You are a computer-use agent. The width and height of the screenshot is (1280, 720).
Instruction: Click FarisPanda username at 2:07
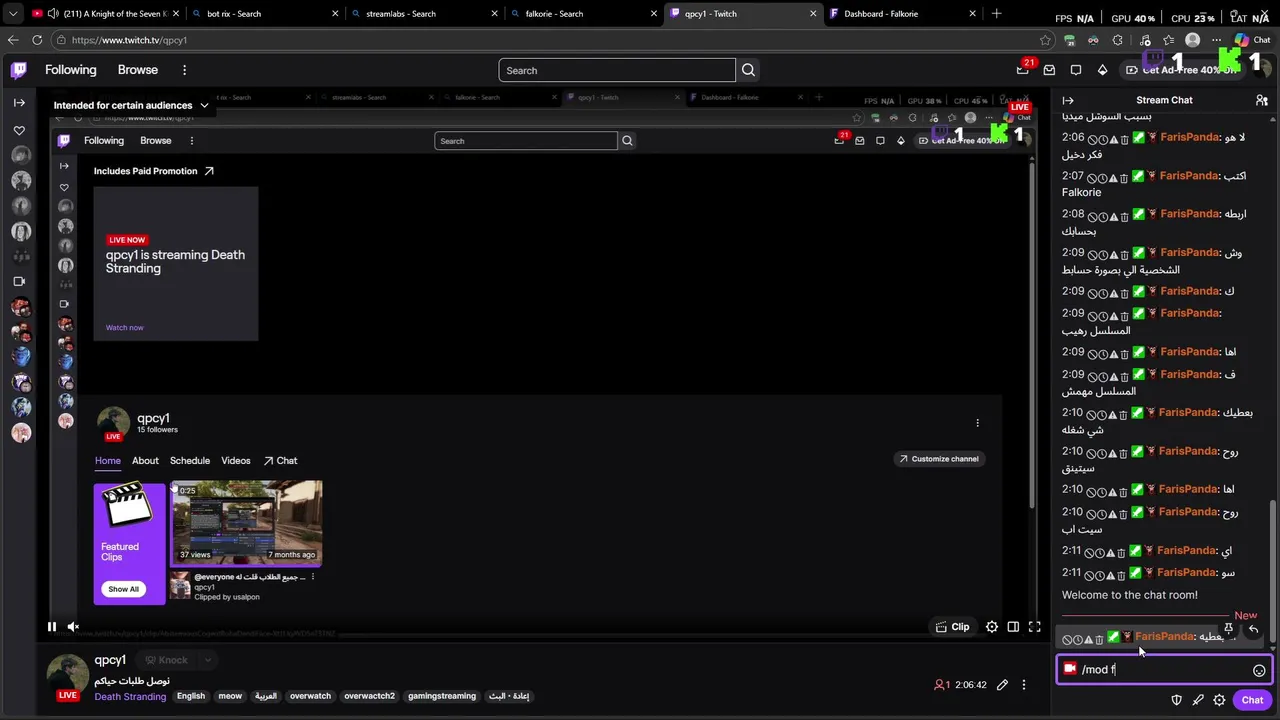click(1189, 176)
